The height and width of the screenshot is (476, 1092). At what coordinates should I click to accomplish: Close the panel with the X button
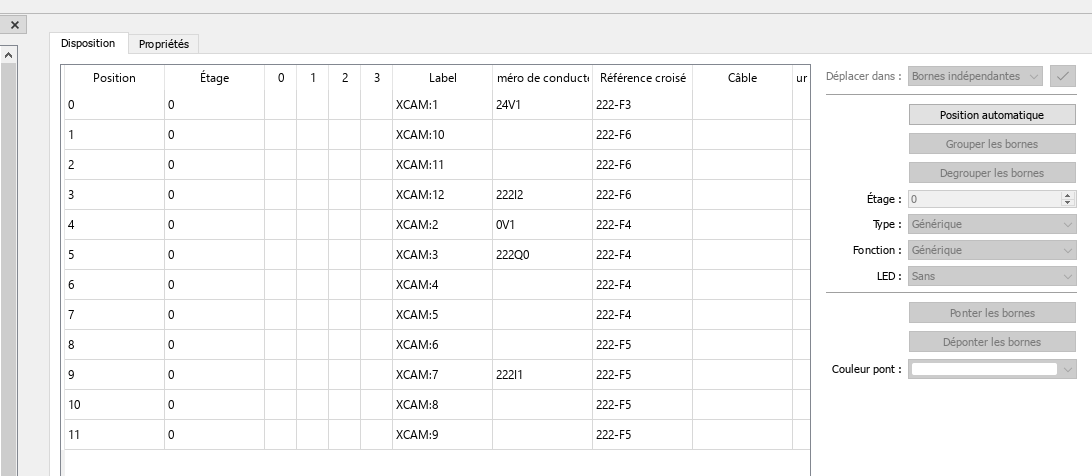pyautogui.click(x=14, y=24)
